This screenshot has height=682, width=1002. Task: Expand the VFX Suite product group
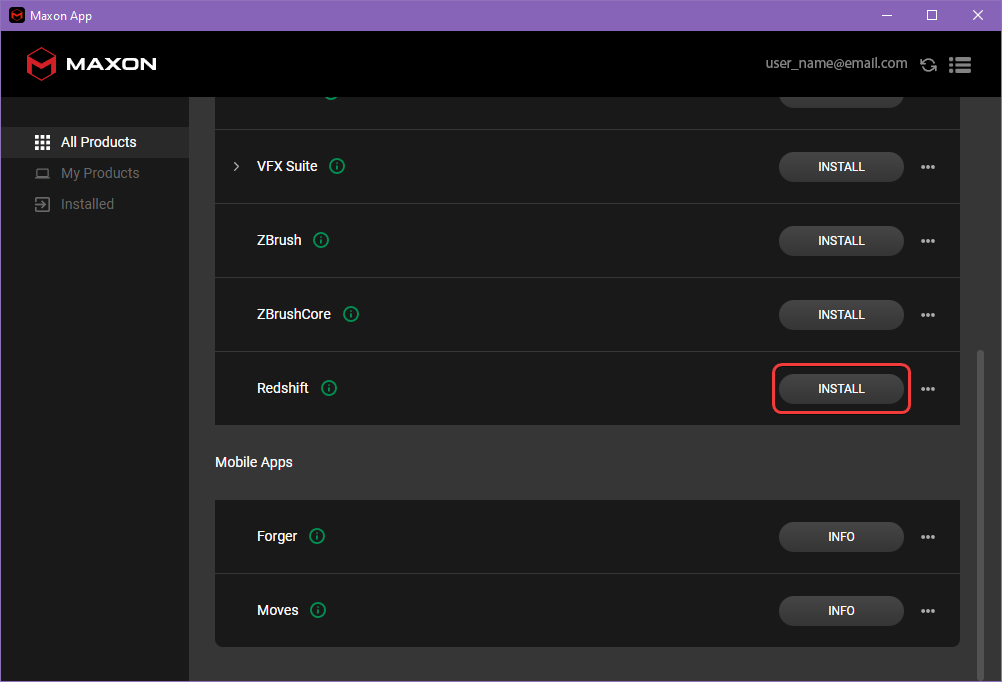236,166
